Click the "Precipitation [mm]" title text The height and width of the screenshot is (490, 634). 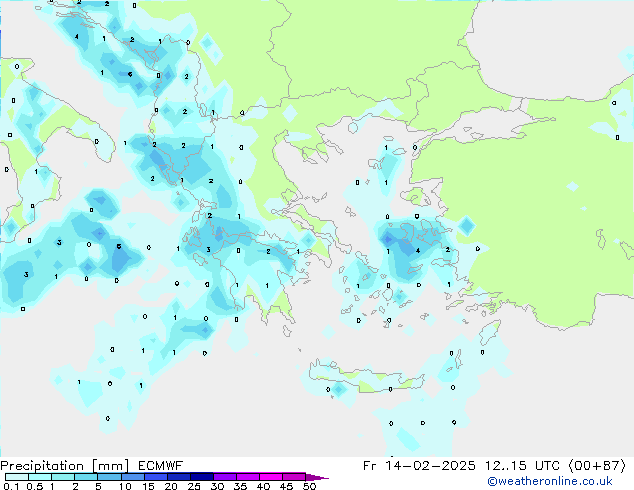click(65, 466)
